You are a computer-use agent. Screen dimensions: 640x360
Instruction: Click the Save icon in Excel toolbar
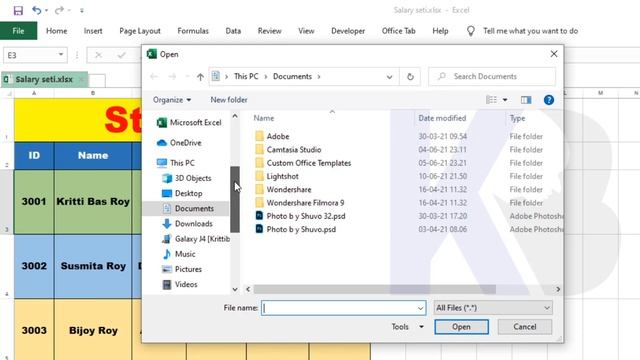[x=18, y=10]
